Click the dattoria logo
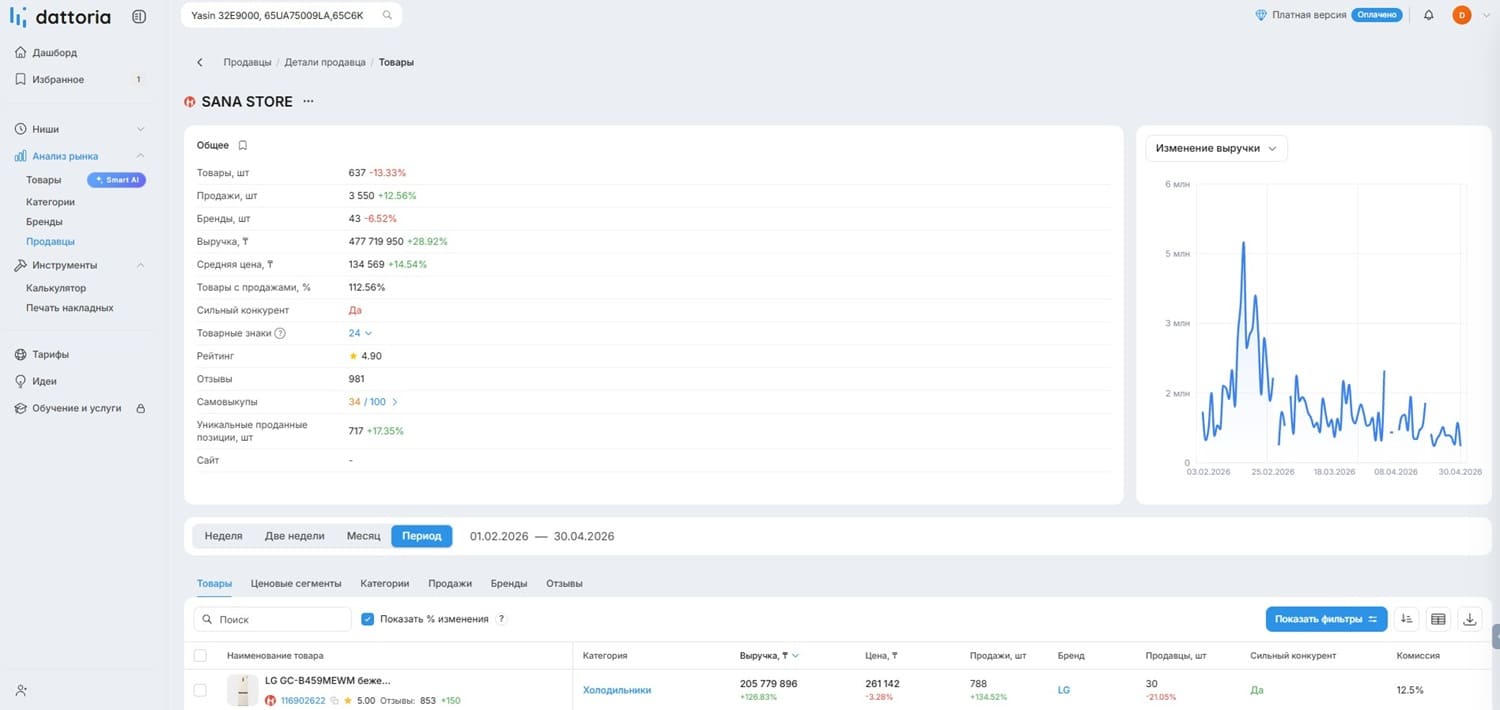The width and height of the screenshot is (1500, 710). click(x=60, y=16)
